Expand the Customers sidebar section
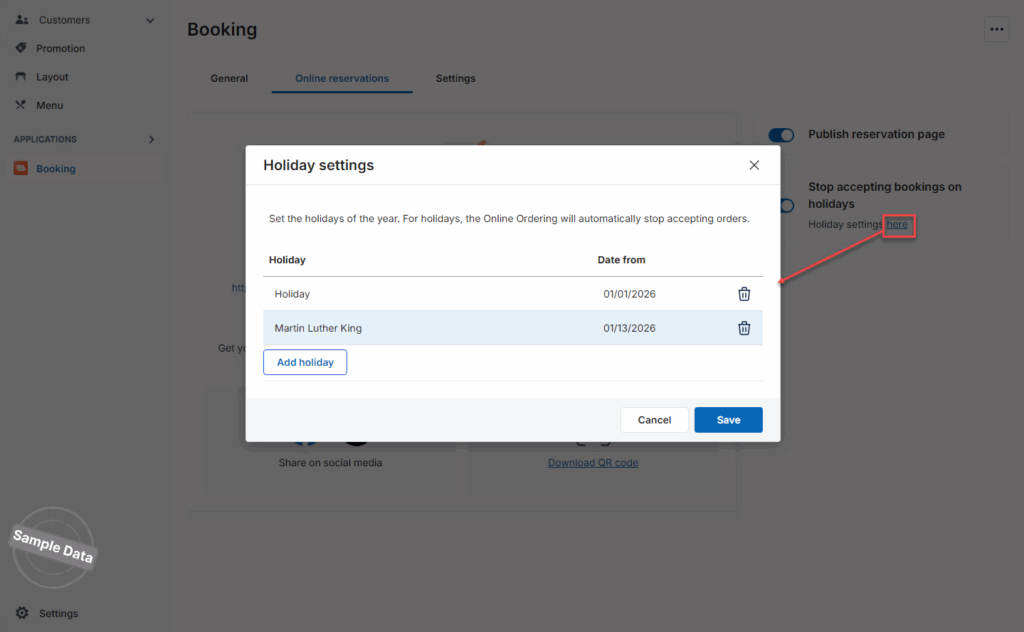This screenshot has width=1024, height=632. pos(150,20)
